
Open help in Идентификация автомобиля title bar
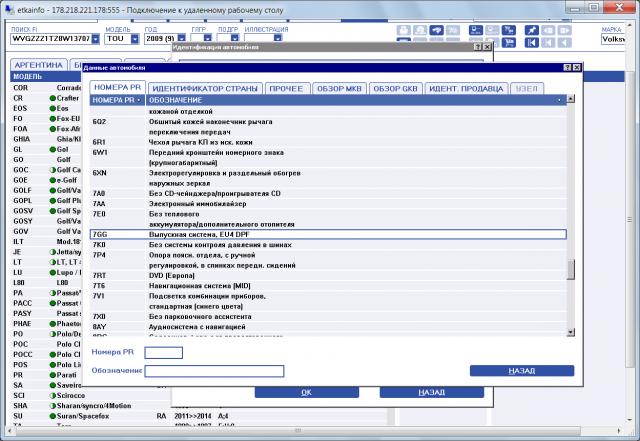(478, 47)
